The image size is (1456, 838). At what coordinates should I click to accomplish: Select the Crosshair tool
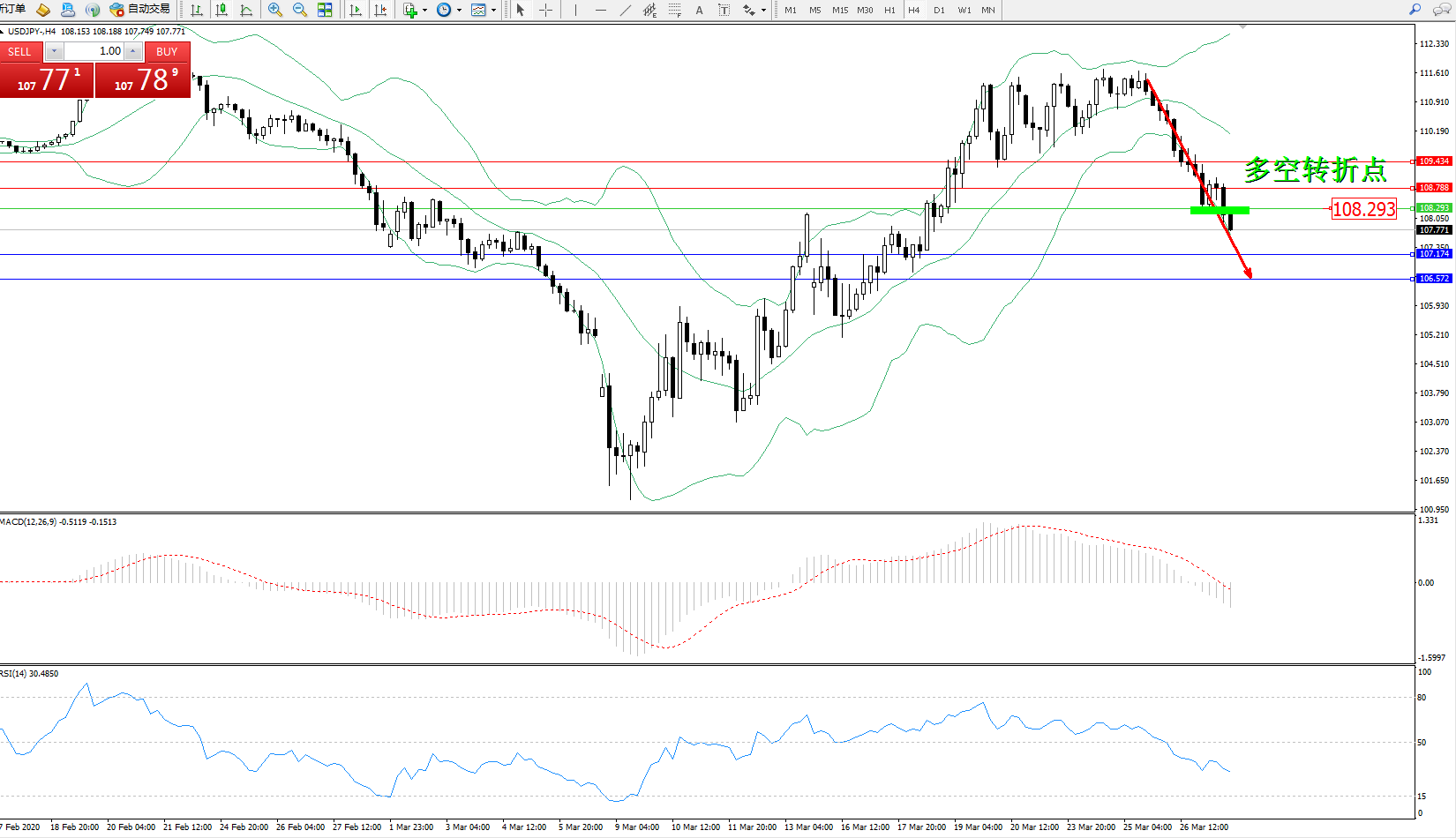click(545, 10)
